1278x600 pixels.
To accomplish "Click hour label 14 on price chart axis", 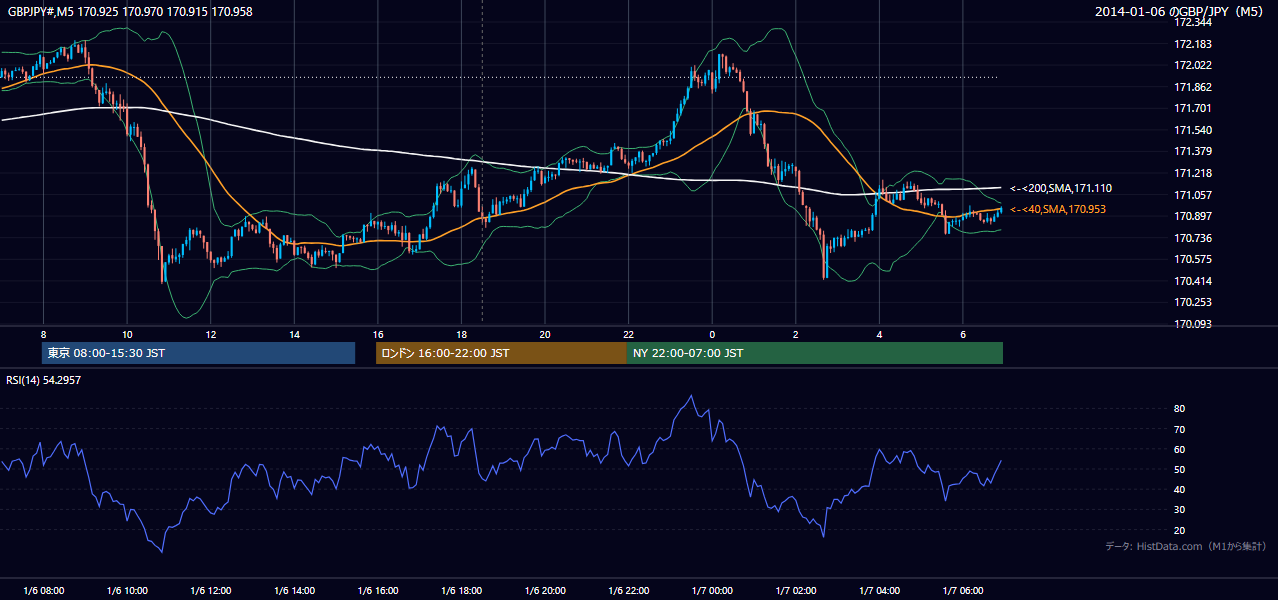I will (294, 334).
